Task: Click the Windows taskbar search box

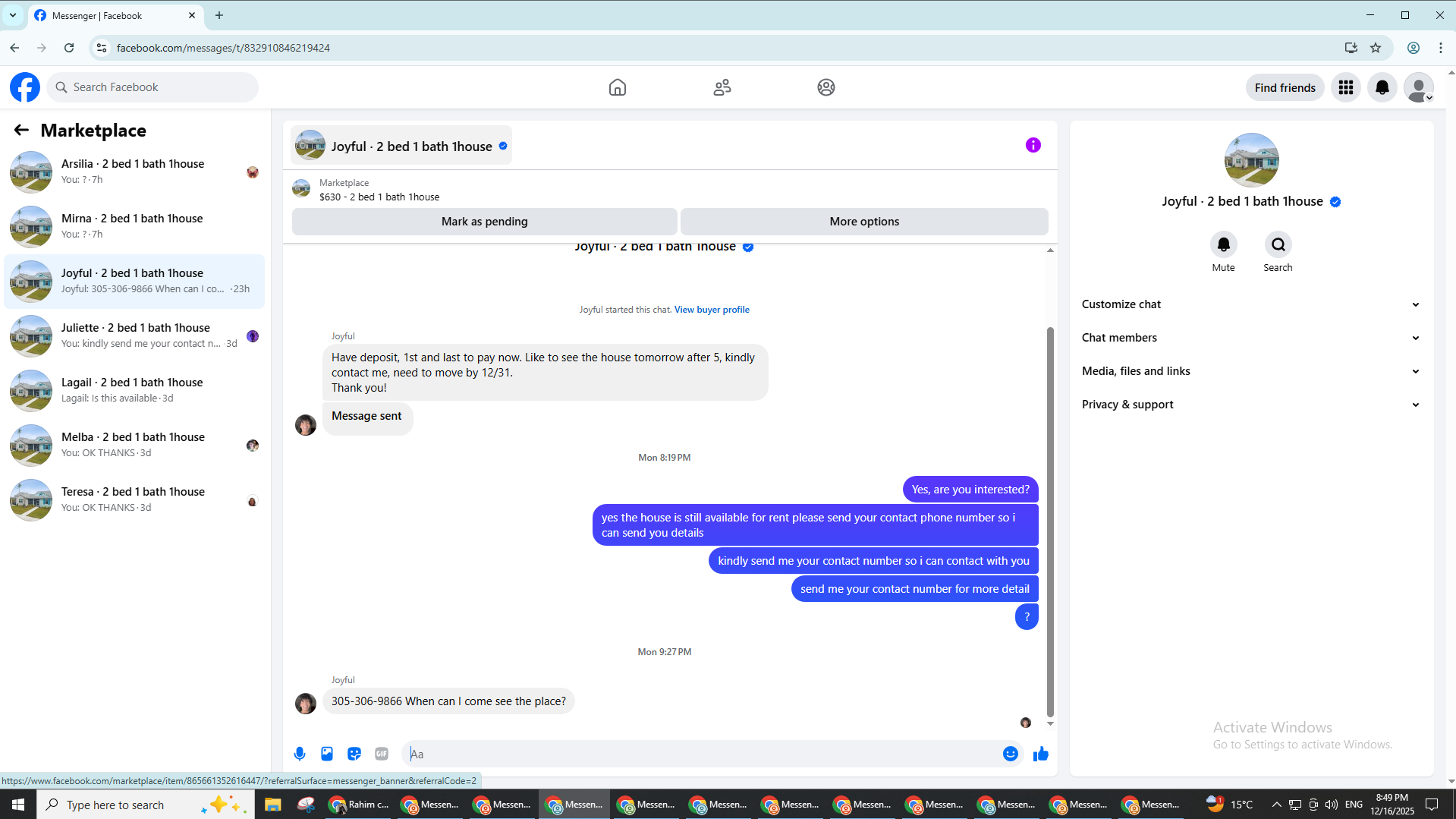Action: [x=144, y=805]
